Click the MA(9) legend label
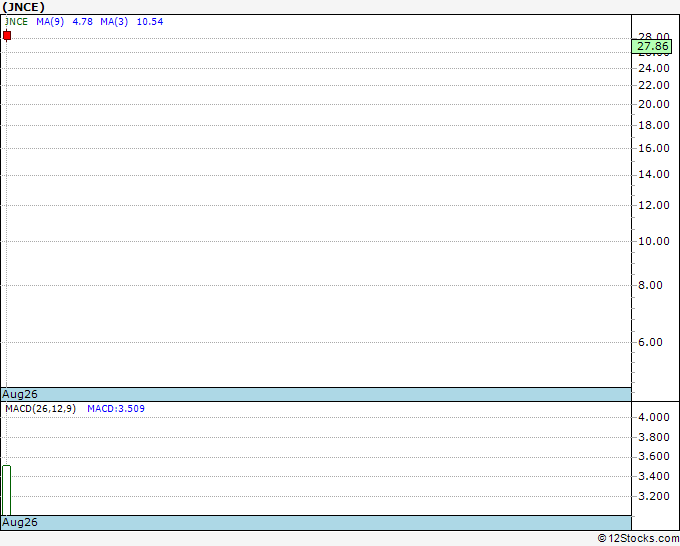 [50, 22]
